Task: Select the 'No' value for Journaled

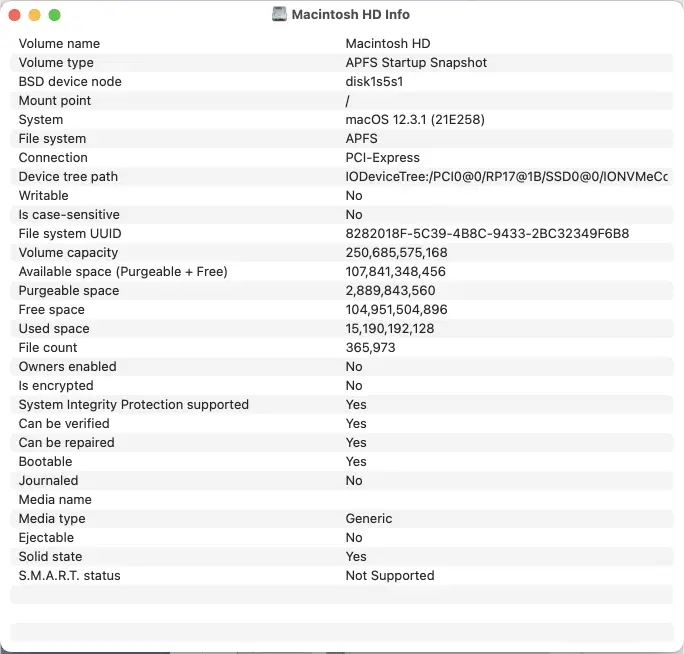Action: pyautogui.click(x=354, y=481)
